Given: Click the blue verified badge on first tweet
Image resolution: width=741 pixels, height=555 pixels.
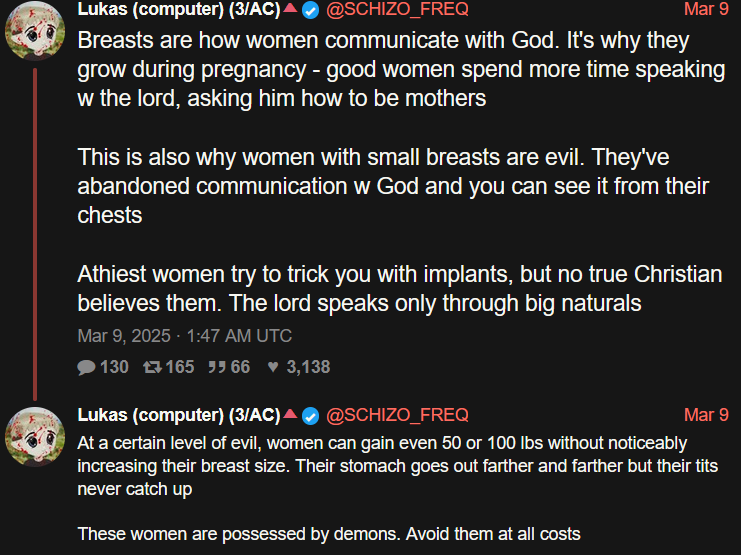Looking at the screenshot, I should click(310, 10).
